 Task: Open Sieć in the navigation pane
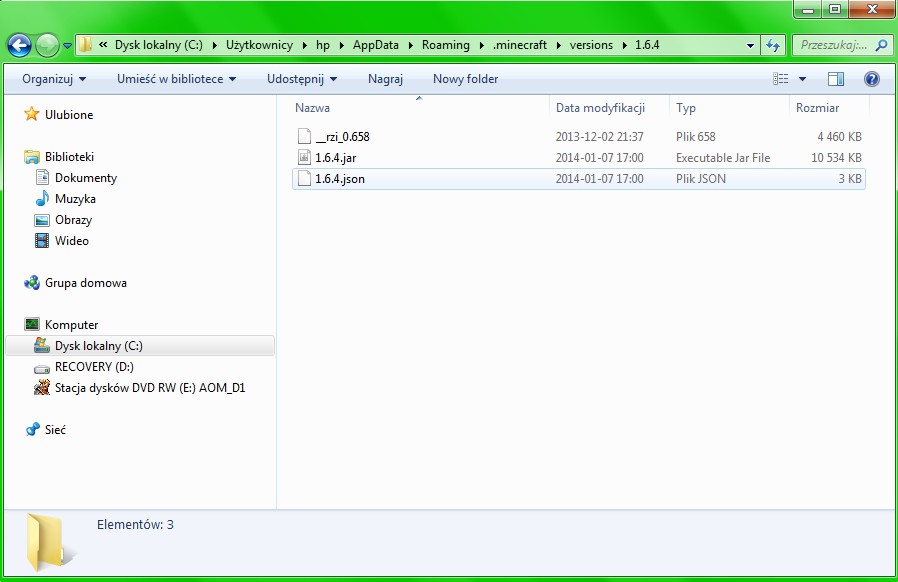pos(55,430)
